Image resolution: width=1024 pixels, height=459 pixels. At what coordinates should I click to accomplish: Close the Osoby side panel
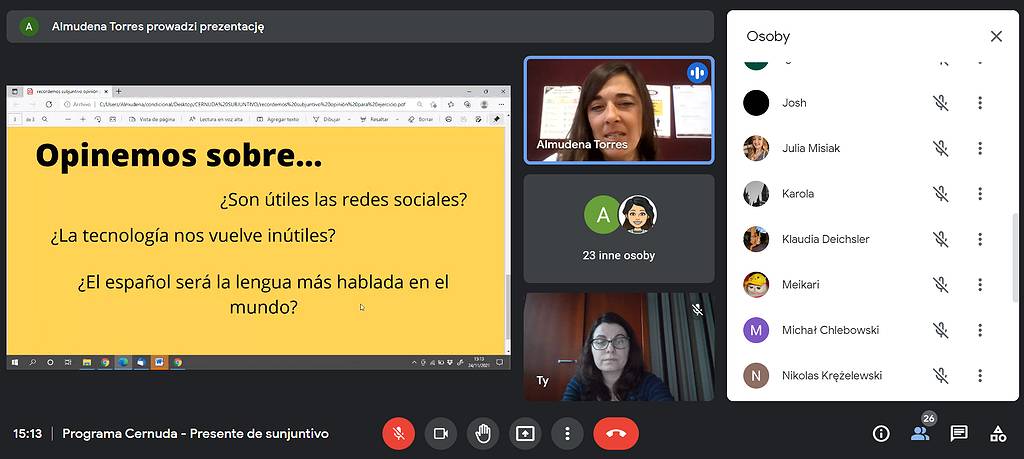[996, 37]
